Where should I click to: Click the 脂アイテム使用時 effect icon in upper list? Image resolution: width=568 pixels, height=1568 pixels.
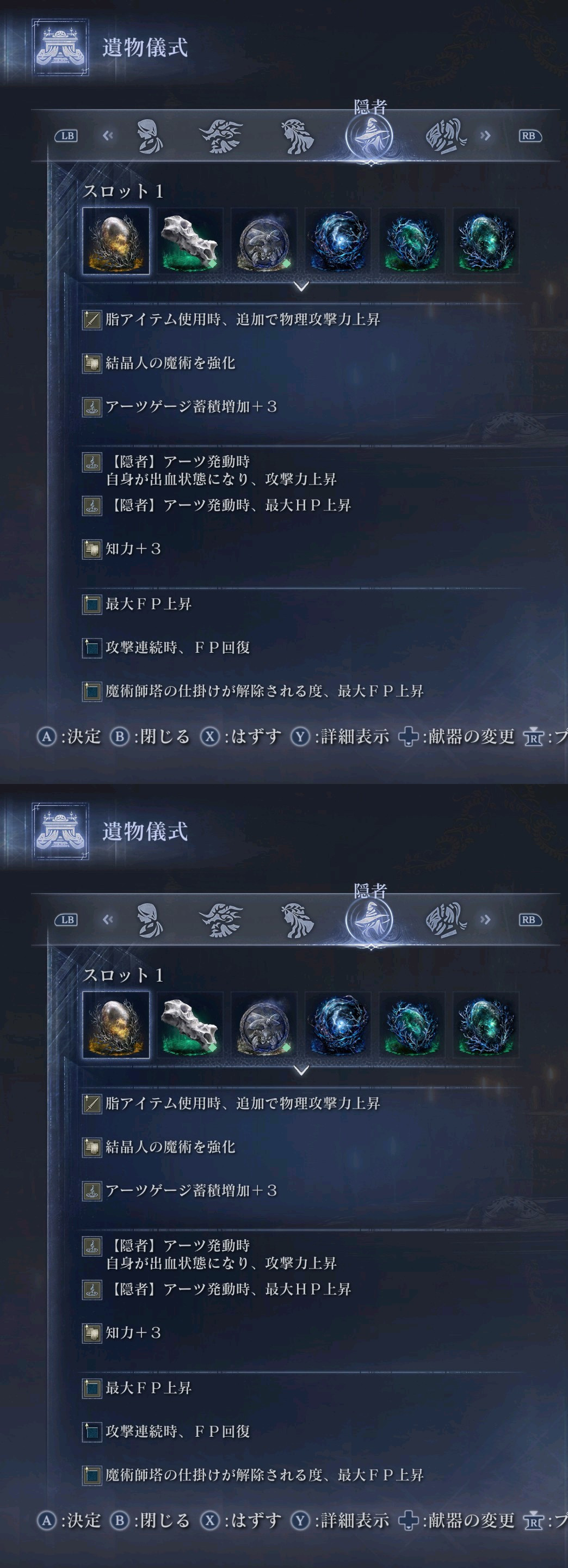click(92, 320)
